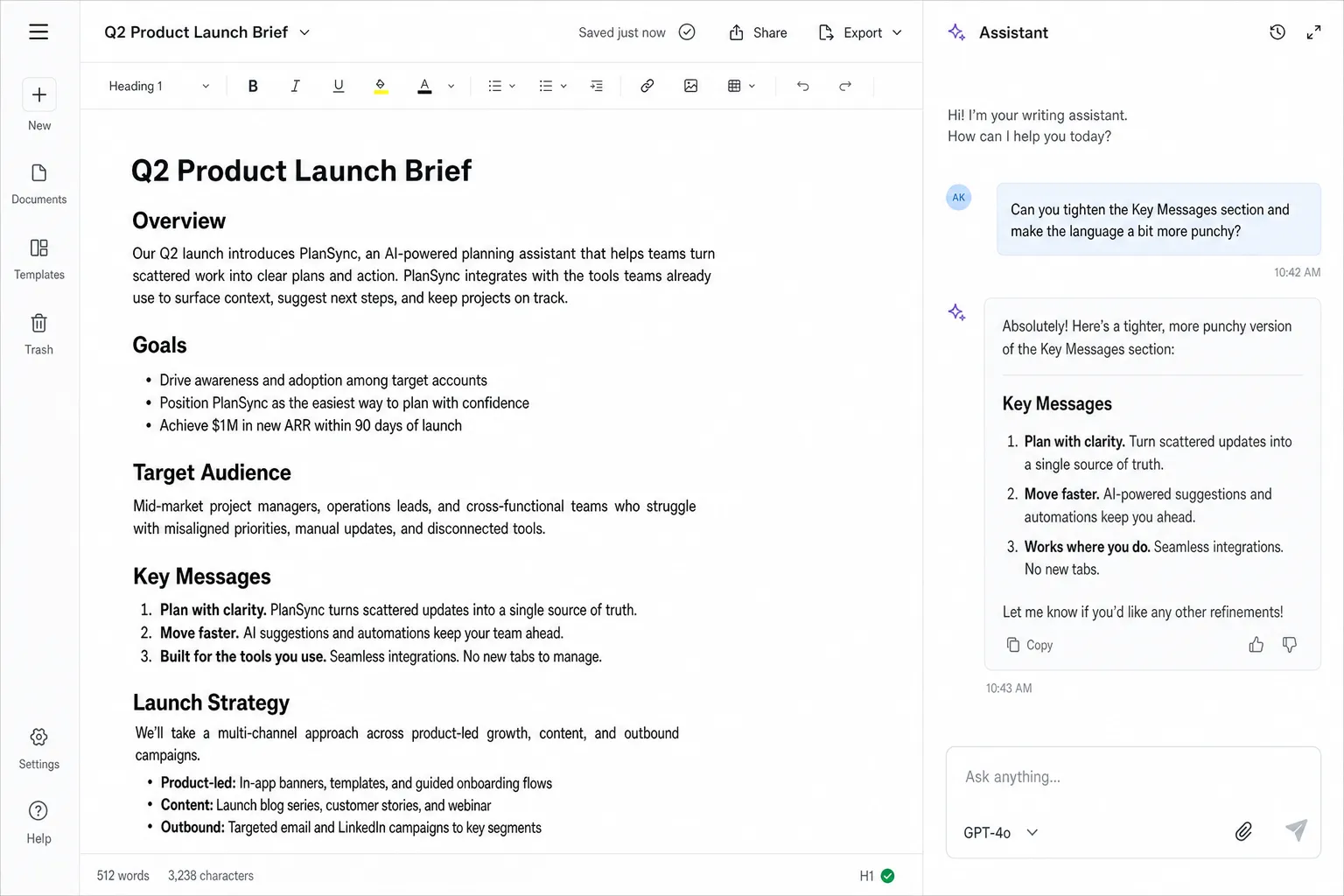Open Trash in the sidebar
Screen dimensions: 1344x896
pos(39,334)
